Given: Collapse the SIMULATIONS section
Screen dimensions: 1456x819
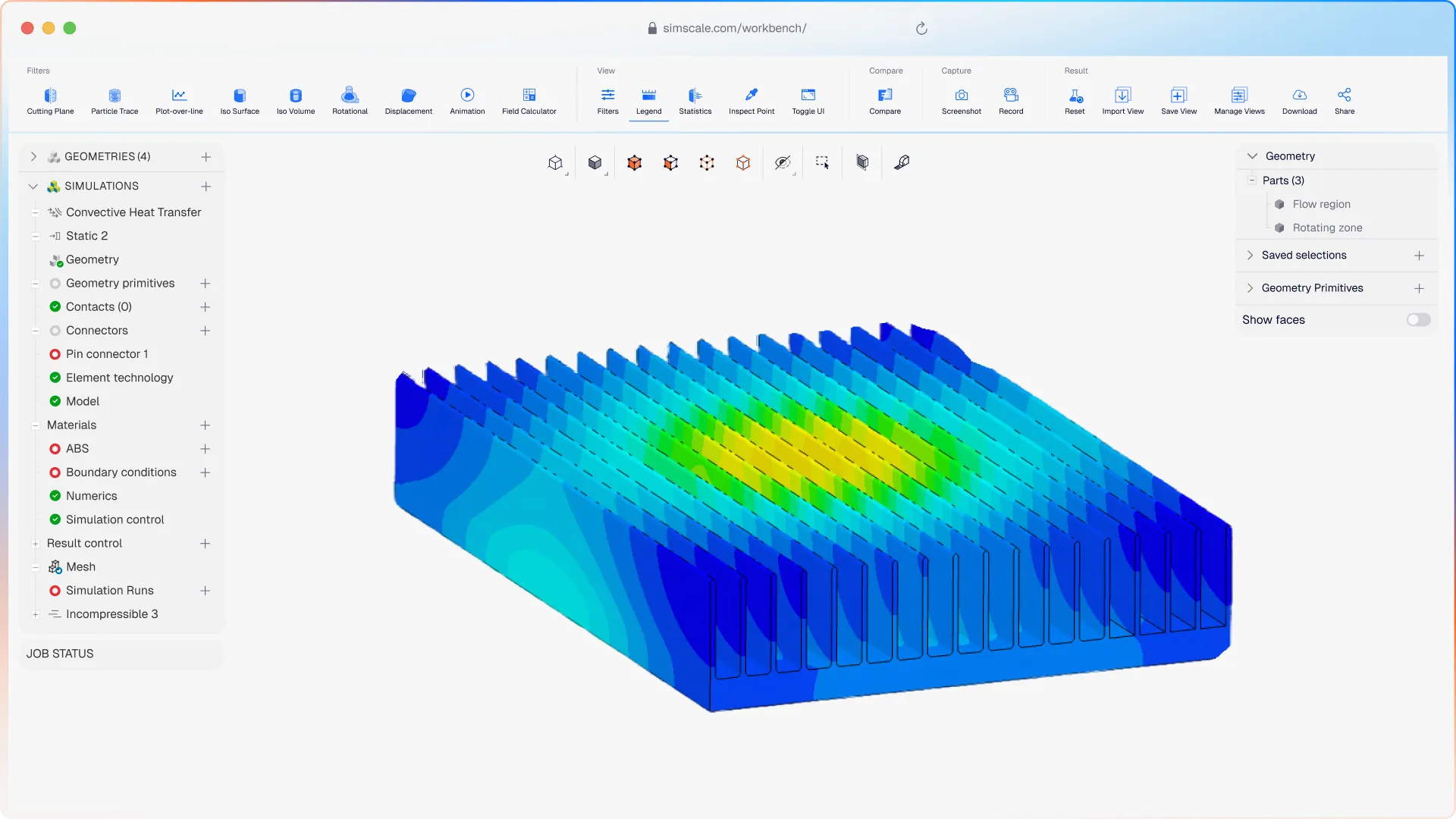Looking at the screenshot, I should (x=33, y=187).
